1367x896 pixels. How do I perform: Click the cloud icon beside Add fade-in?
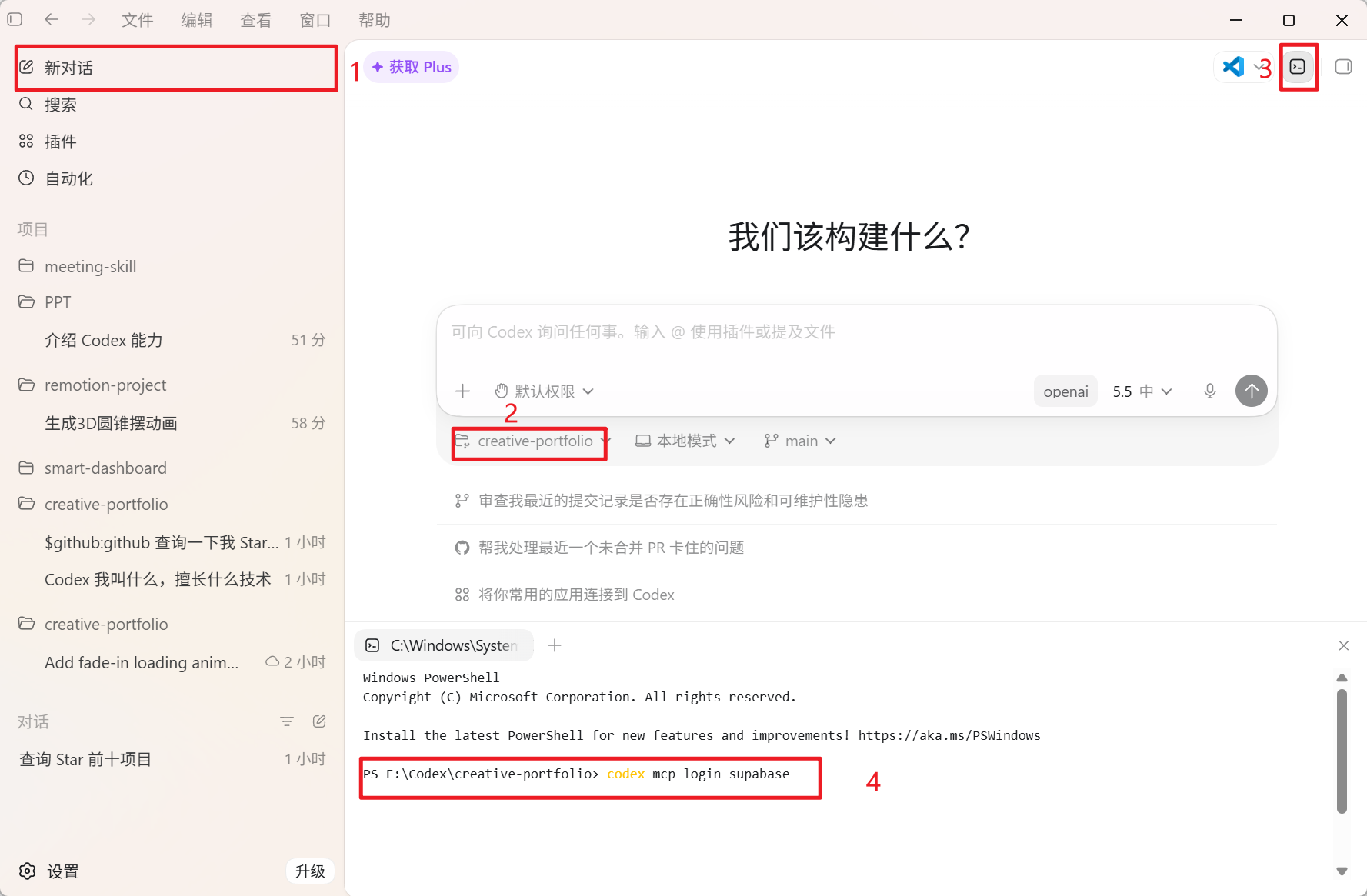point(272,661)
